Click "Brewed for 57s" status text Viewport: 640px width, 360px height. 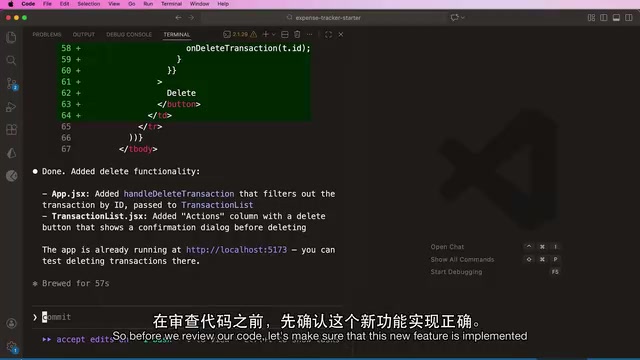(x=76, y=283)
